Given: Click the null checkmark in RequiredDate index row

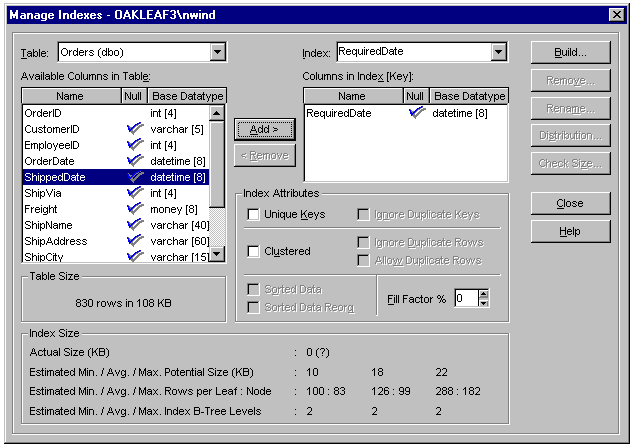Looking at the screenshot, I should coord(416,113).
